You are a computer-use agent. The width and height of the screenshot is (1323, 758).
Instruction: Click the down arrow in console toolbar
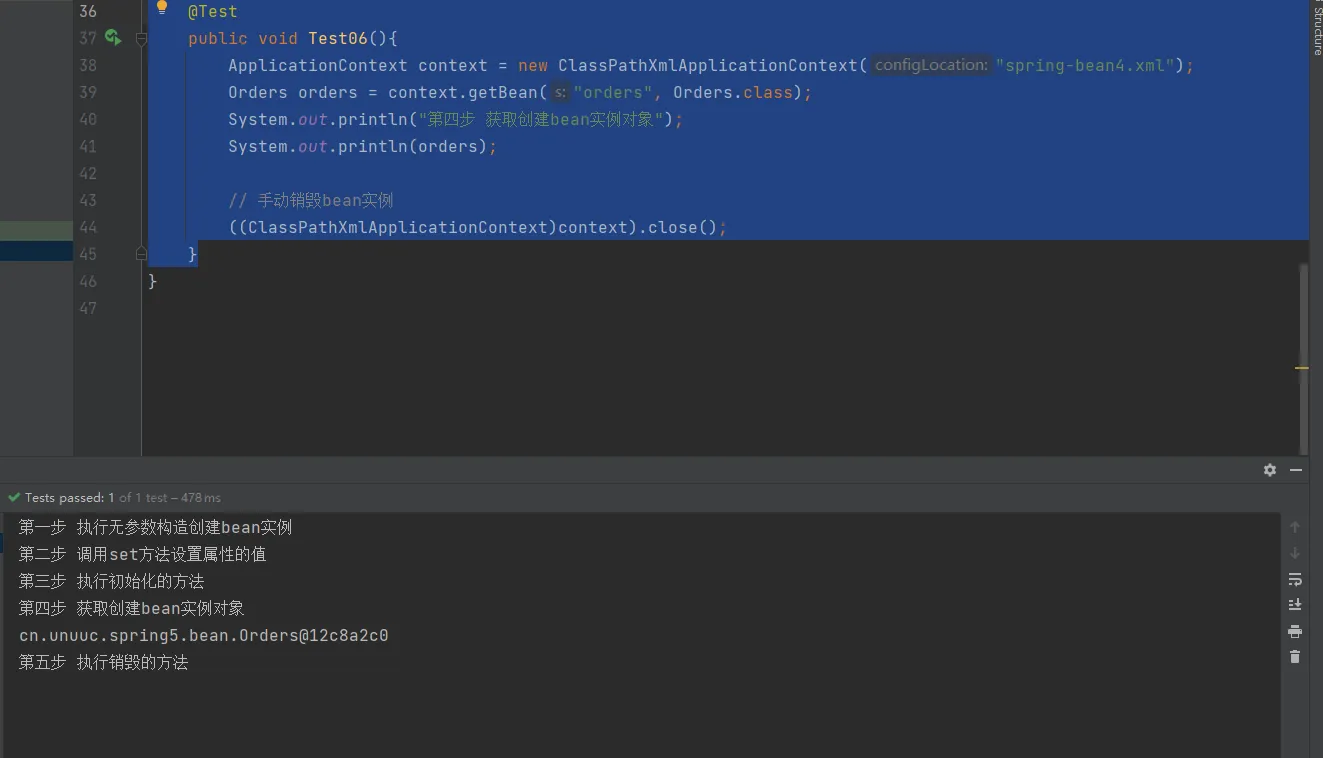pyautogui.click(x=1295, y=553)
